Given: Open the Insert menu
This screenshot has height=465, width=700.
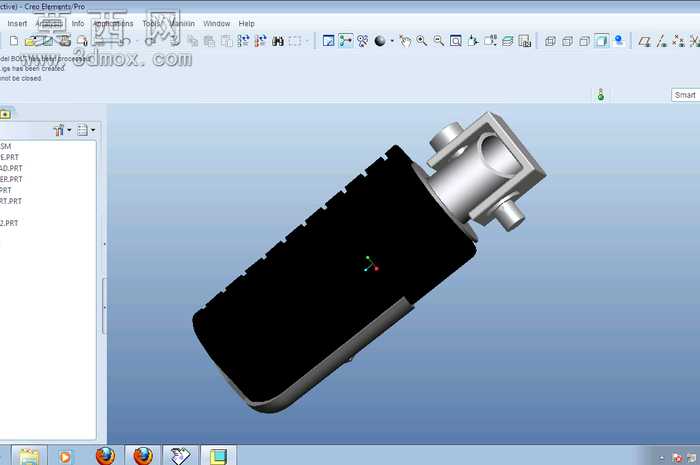Looking at the screenshot, I should [x=17, y=23].
